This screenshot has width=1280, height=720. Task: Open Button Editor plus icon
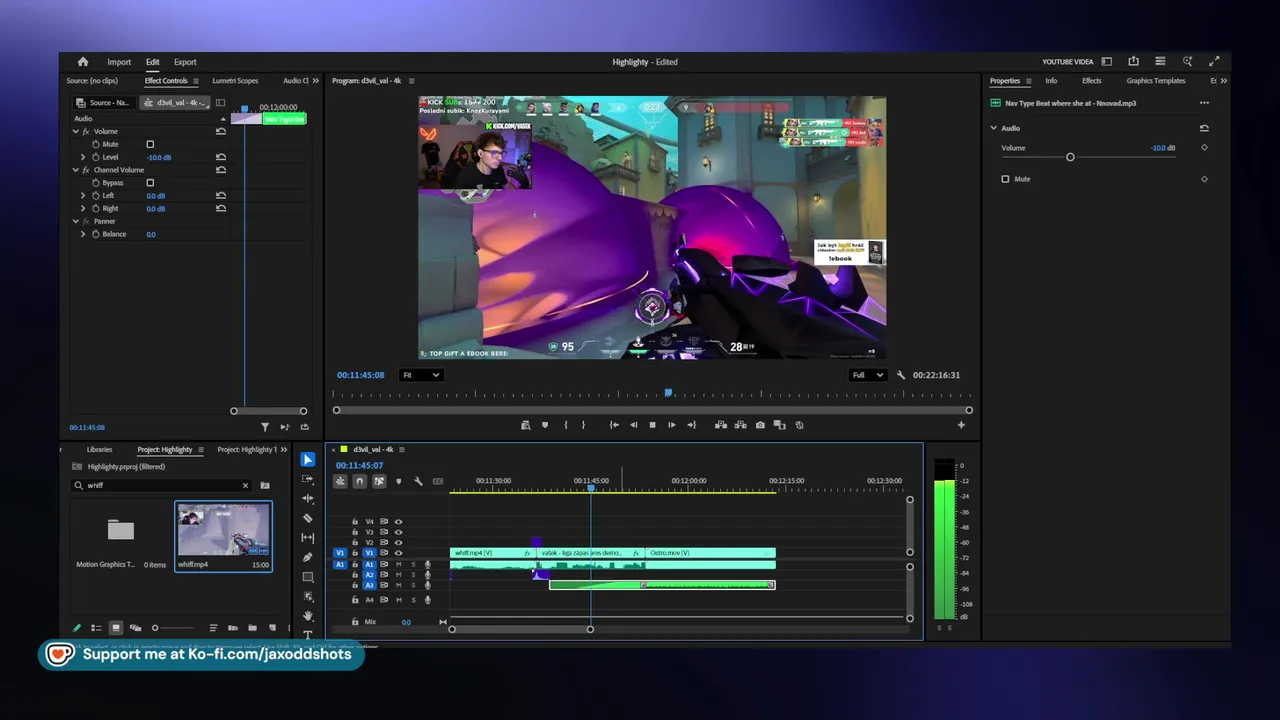tap(961, 425)
